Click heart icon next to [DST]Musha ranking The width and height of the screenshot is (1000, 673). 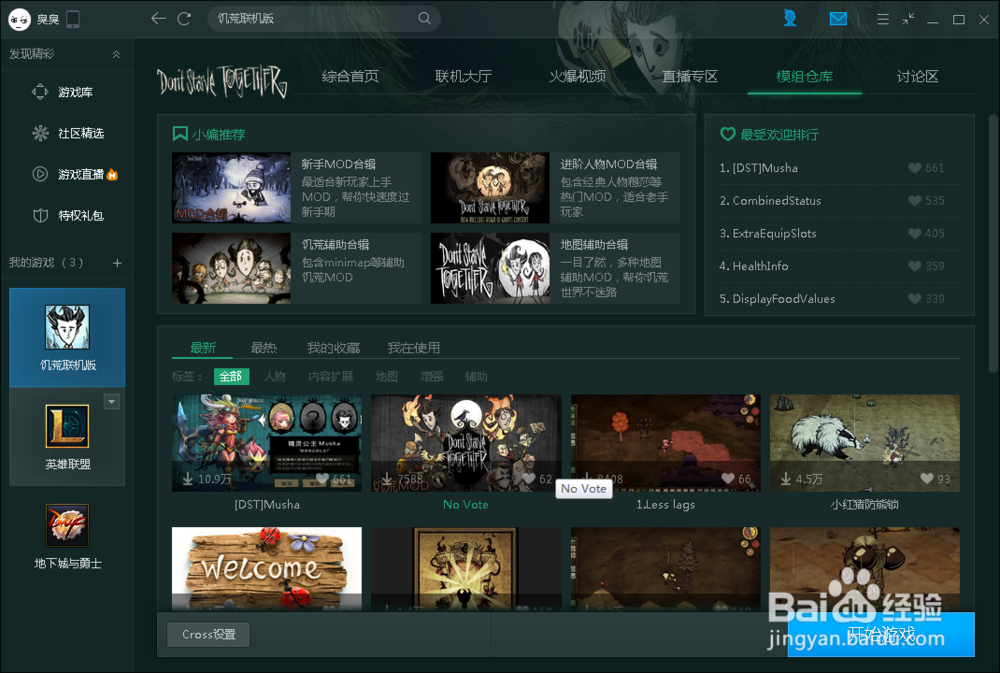coord(915,168)
